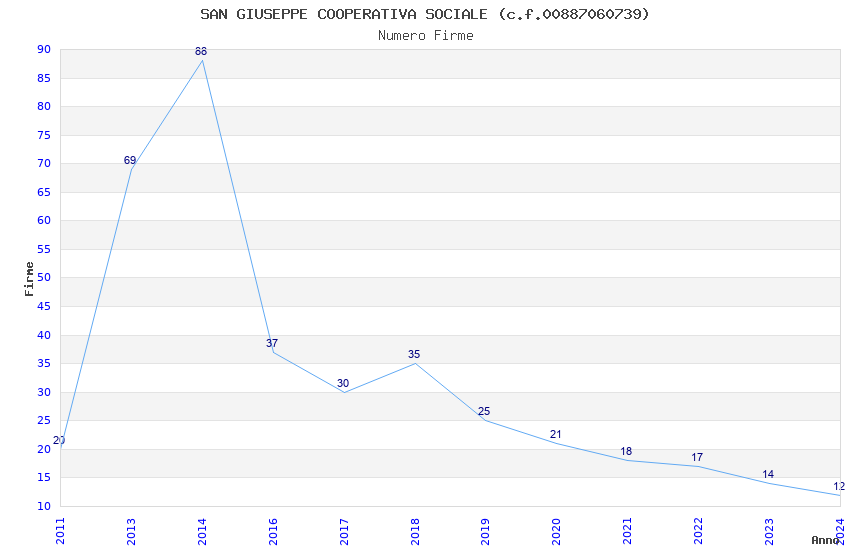Image resolution: width=850 pixels, height=550 pixels.
Task: Click the x-axis year label 2023
Action: (x=770, y=531)
